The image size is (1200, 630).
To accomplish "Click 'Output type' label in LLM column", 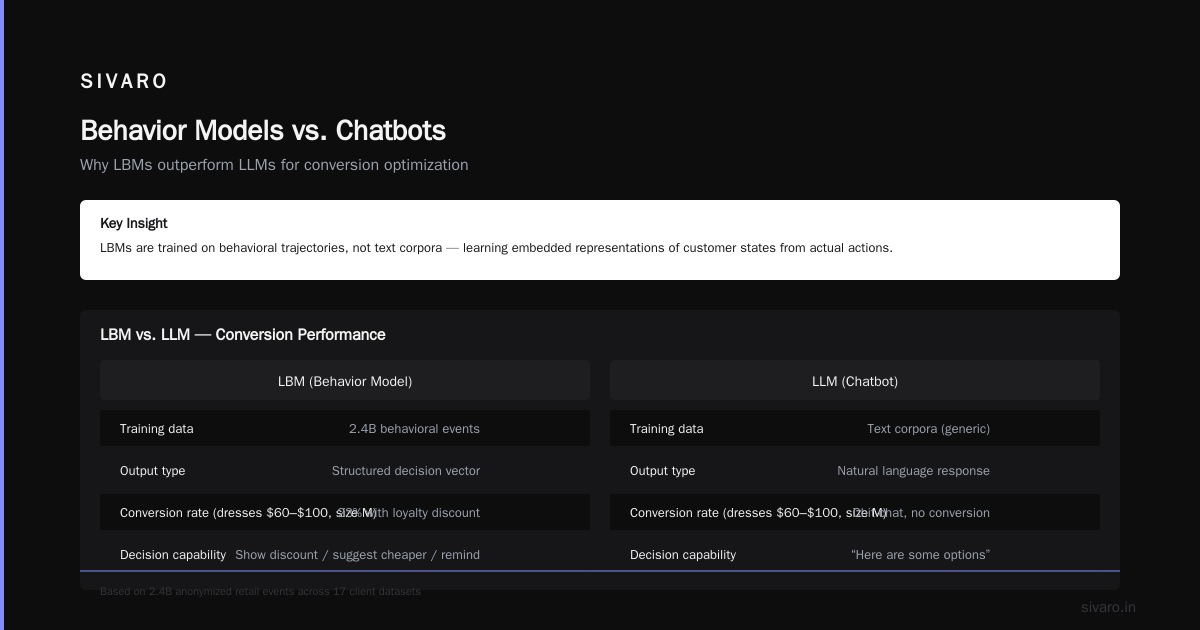I will tap(662, 471).
